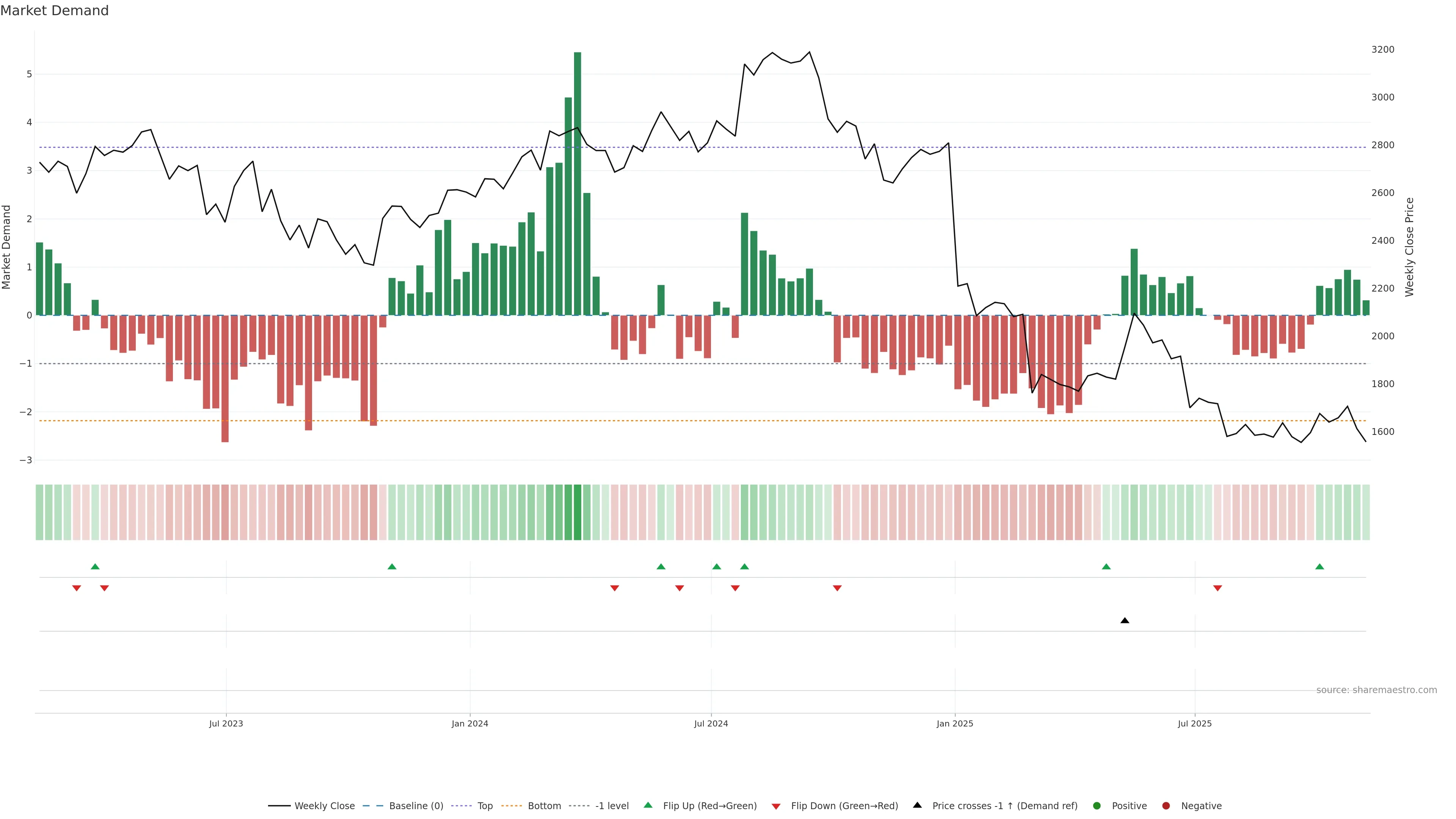Click the leftmost red flip-down triangle marker
Screen dimensions: 1456x819
coord(76,588)
